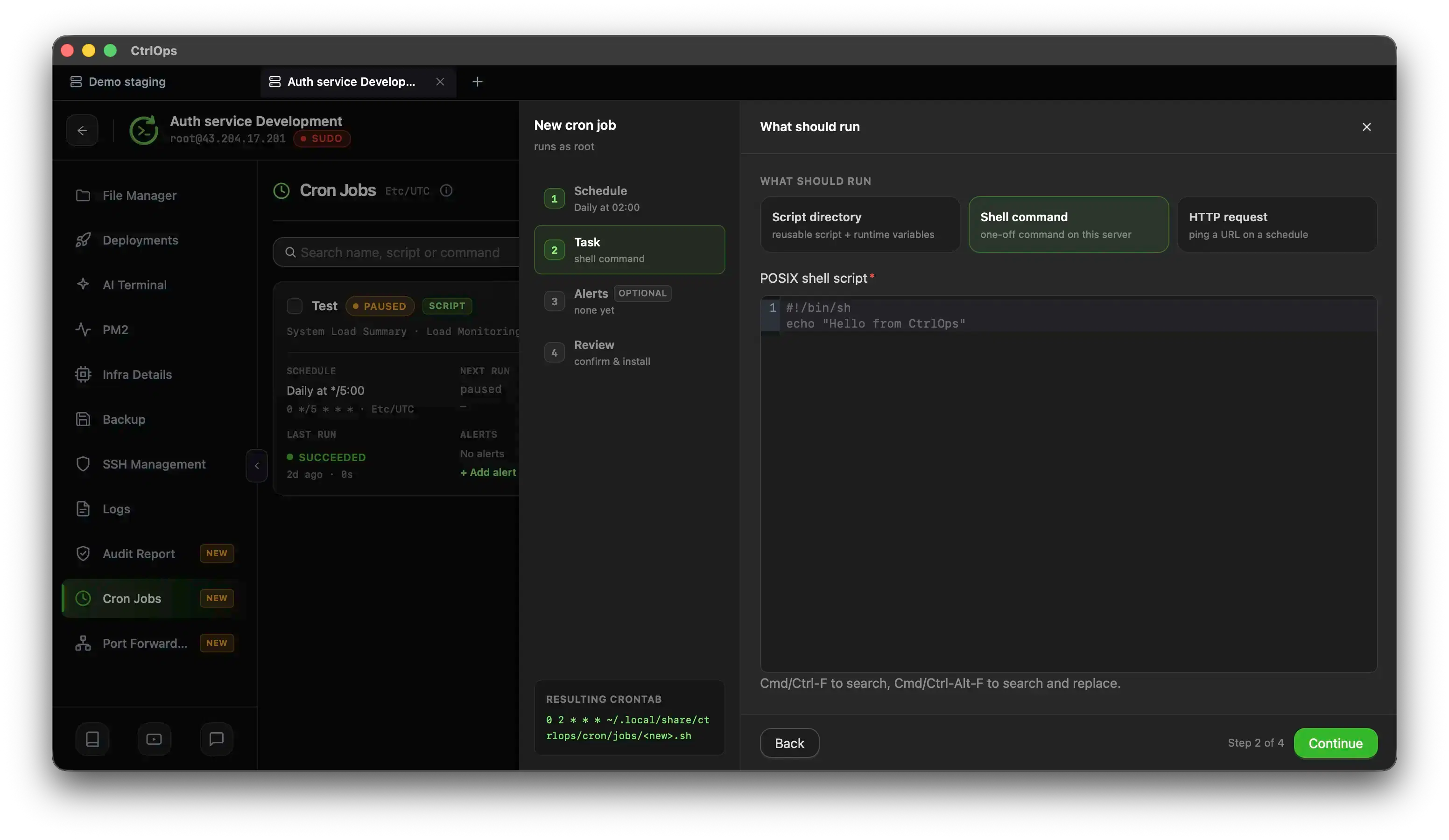Image resolution: width=1449 pixels, height=840 pixels.
Task: Open Audit Report shield-check icon
Action: point(83,553)
